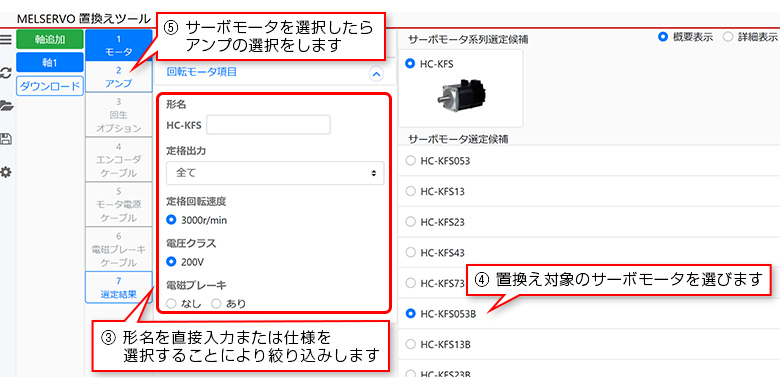
Task: Click the 定格回転速度 label
Action: 196,201
